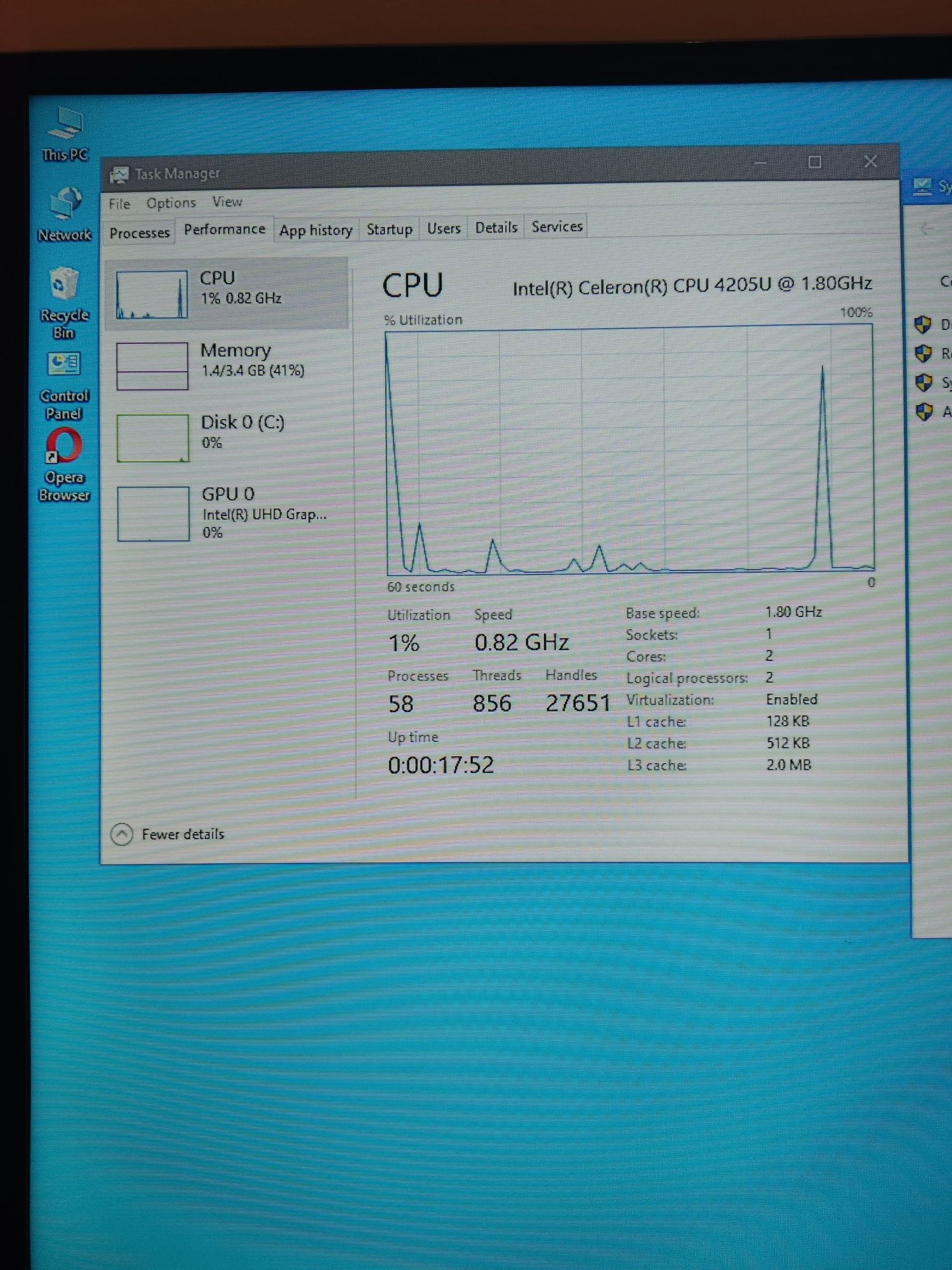The width and height of the screenshot is (952, 1270).
Task: Open the View menu
Action: pyautogui.click(x=227, y=201)
